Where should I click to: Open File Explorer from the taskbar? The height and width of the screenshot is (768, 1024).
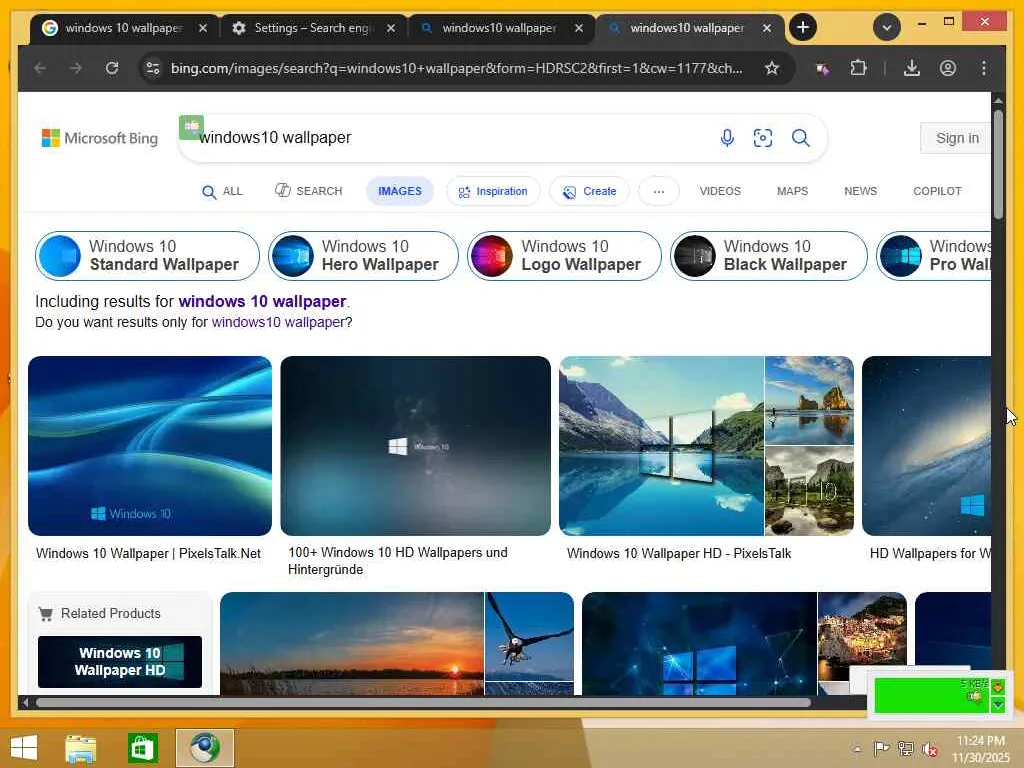coord(80,748)
